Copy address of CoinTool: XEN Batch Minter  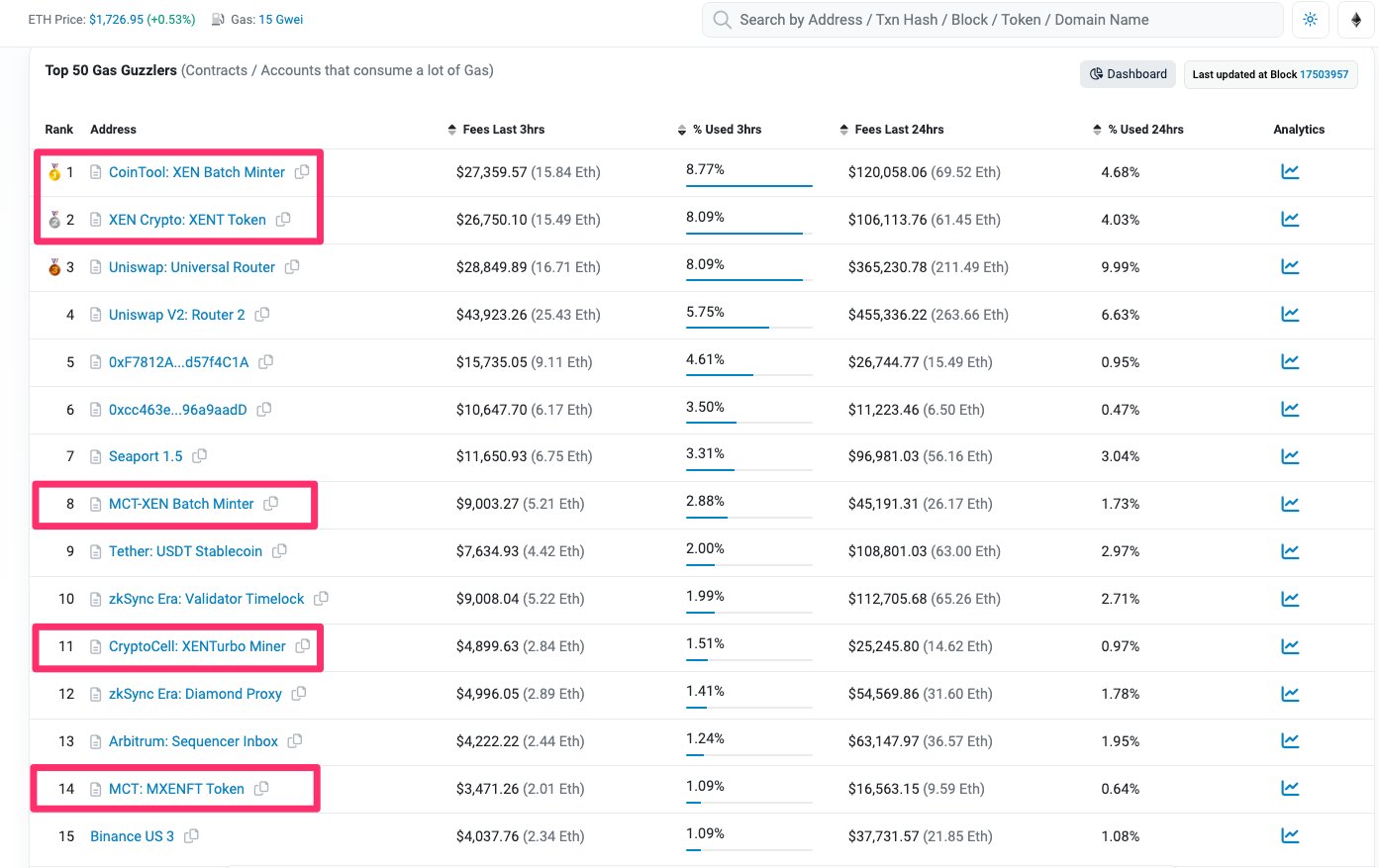[x=302, y=171]
